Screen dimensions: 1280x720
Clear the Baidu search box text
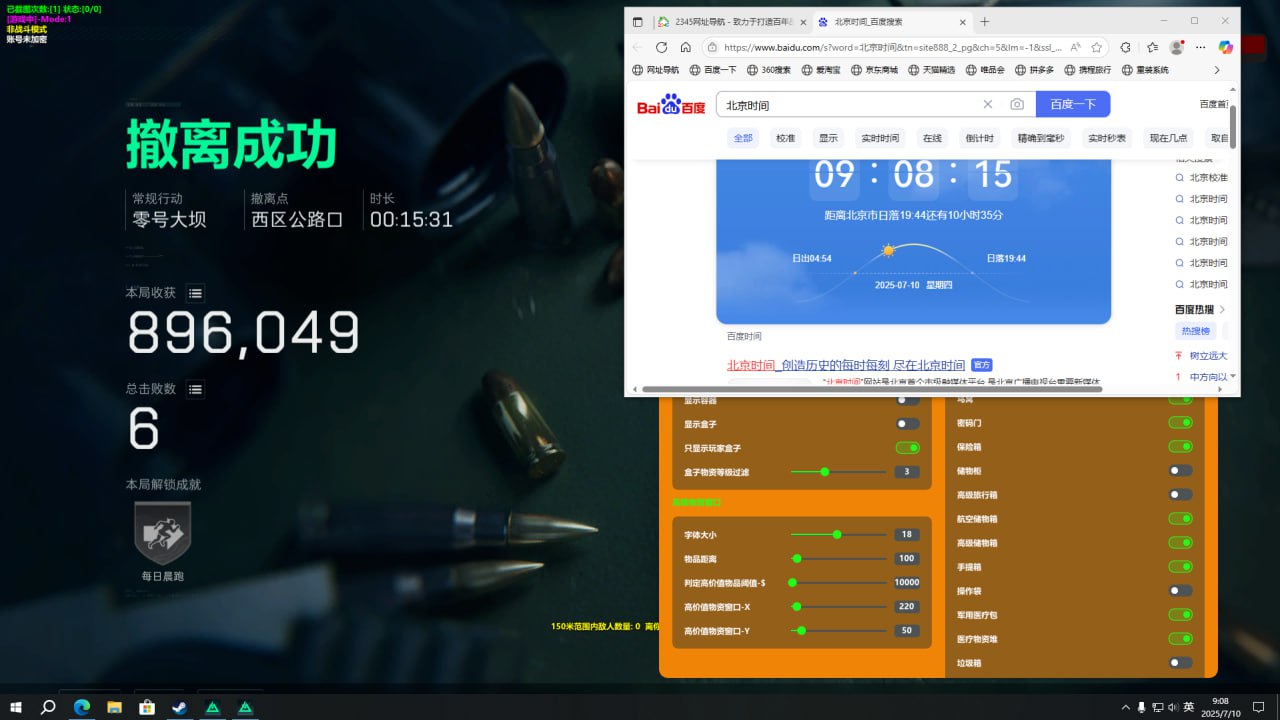tap(988, 105)
